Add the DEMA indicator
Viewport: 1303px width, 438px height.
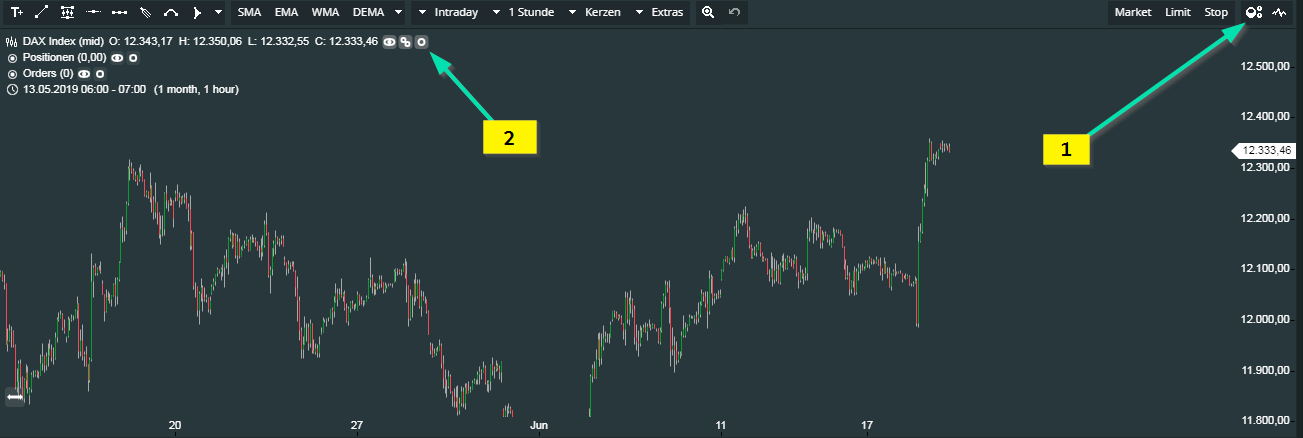[x=368, y=13]
